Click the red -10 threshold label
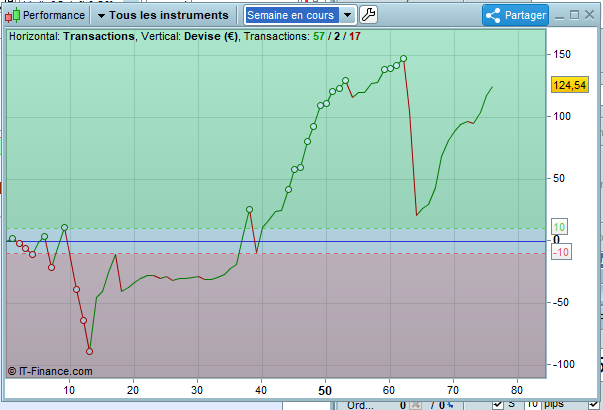Viewport: 603px width, 410px height. (561, 252)
